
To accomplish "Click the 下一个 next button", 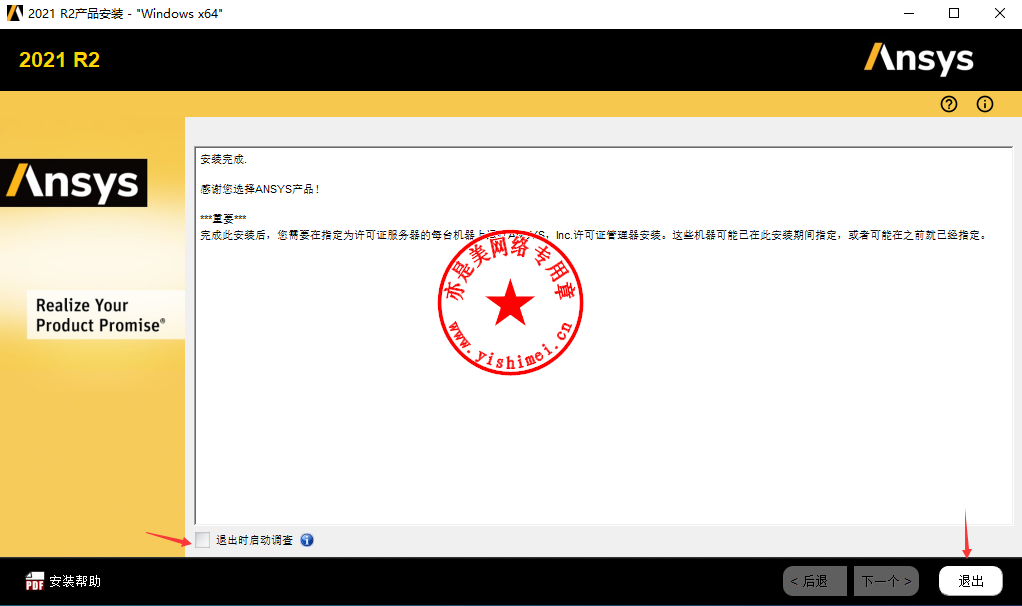I will tap(886, 581).
